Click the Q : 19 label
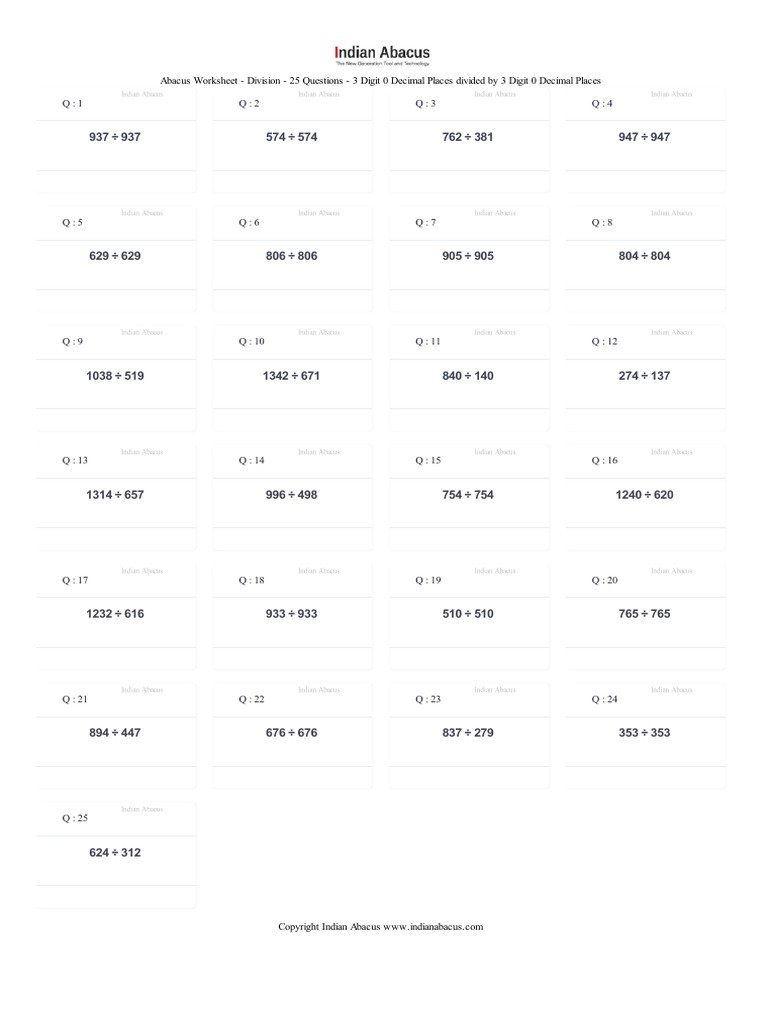The image size is (768, 1024). pos(428,580)
